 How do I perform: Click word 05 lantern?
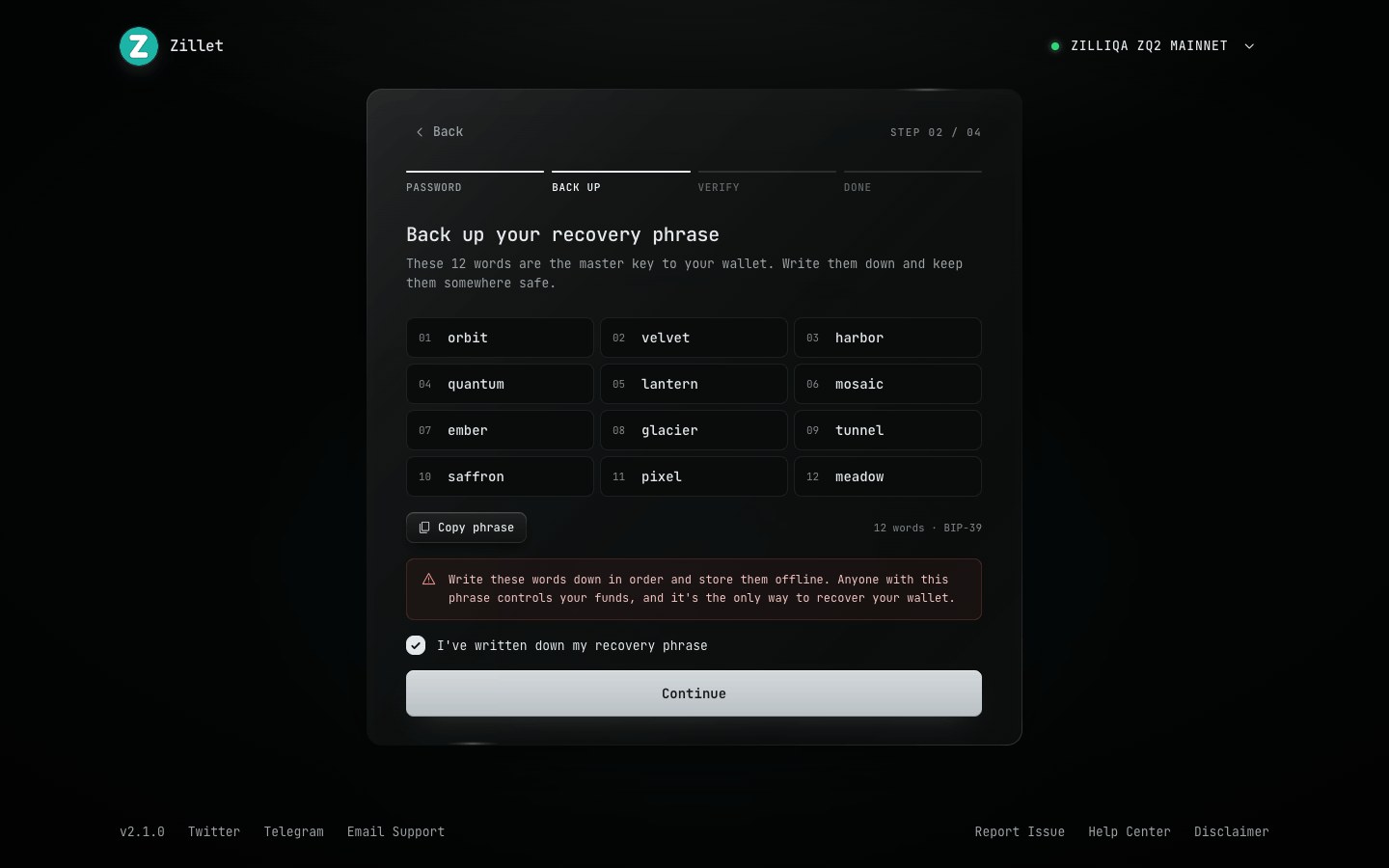point(694,384)
